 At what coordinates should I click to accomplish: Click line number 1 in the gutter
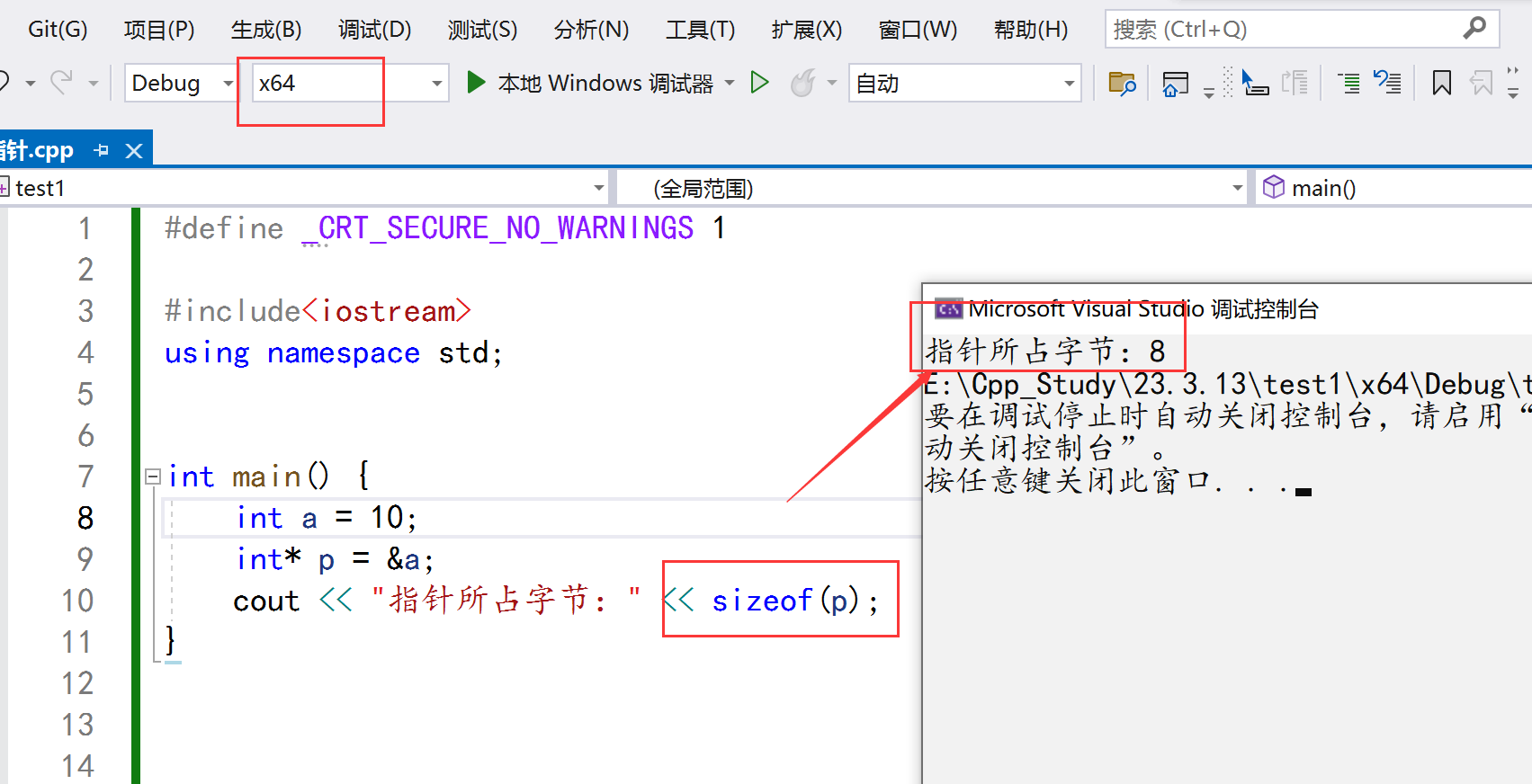pyautogui.click(x=85, y=228)
